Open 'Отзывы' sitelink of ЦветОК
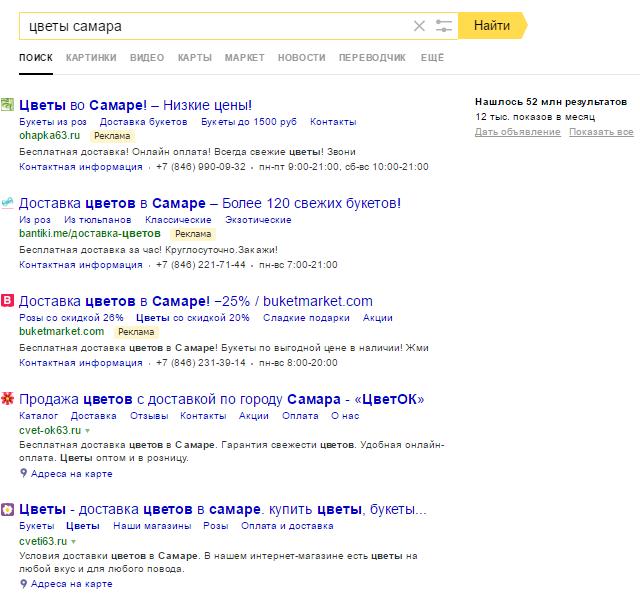Image resolution: width=640 pixels, height=604 pixels. point(149,415)
